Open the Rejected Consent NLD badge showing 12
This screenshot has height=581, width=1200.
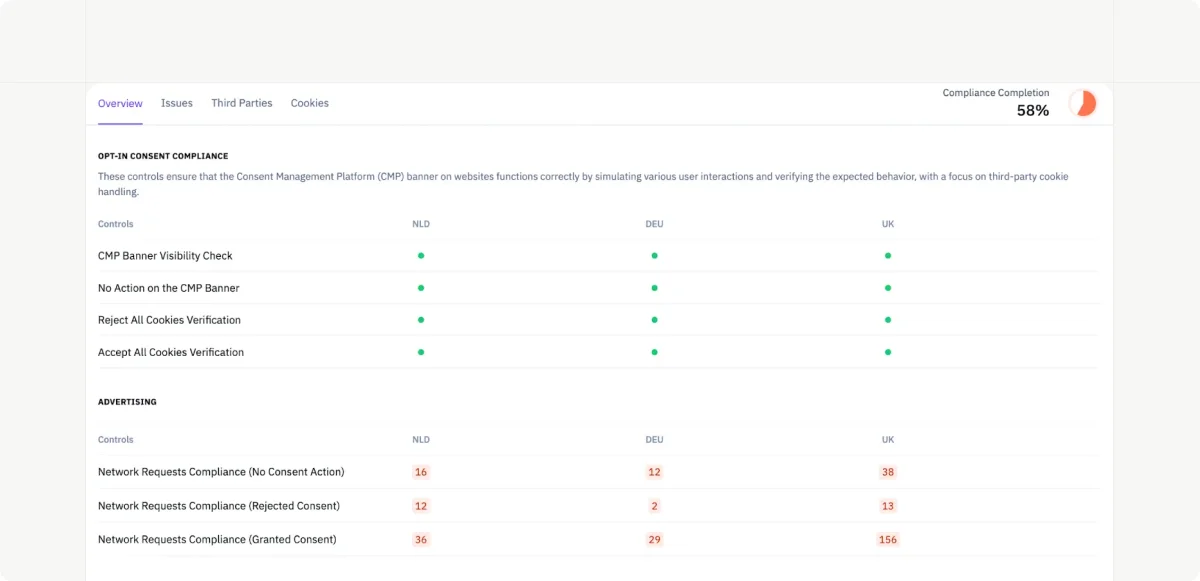pyautogui.click(x=421, y=506)
